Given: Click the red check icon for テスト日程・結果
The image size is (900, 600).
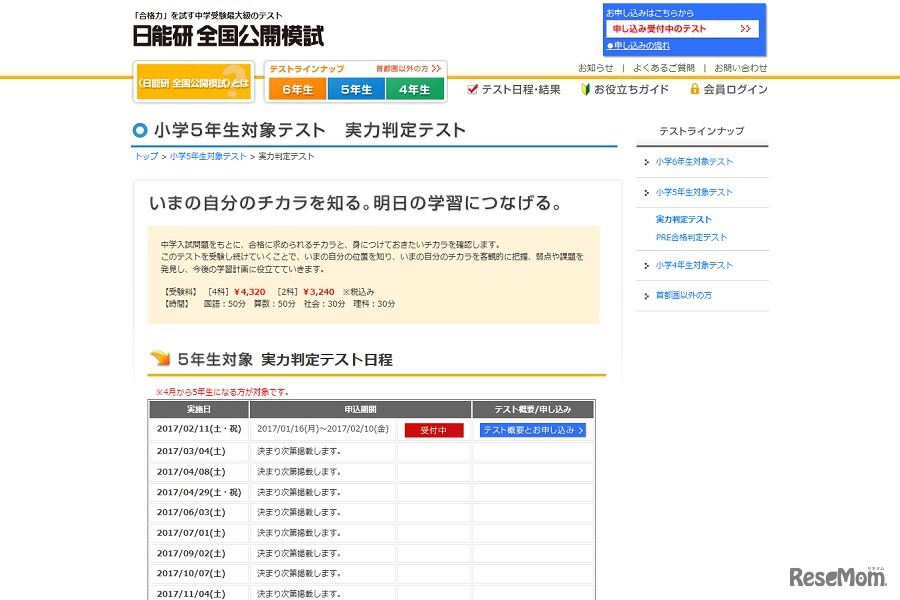Looking at the screenshot, I should coord(471,88).
